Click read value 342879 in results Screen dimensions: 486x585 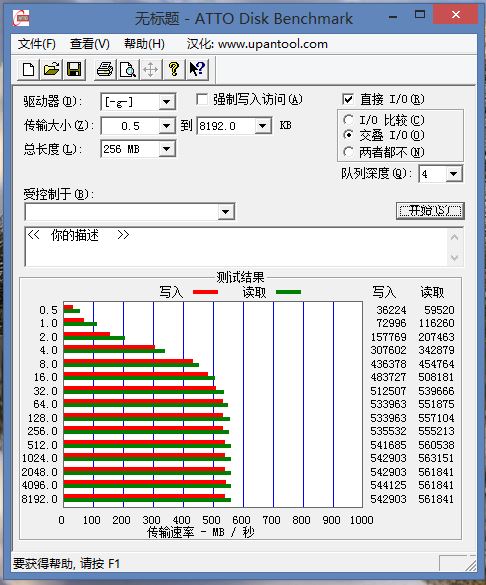tap(436, 350)
